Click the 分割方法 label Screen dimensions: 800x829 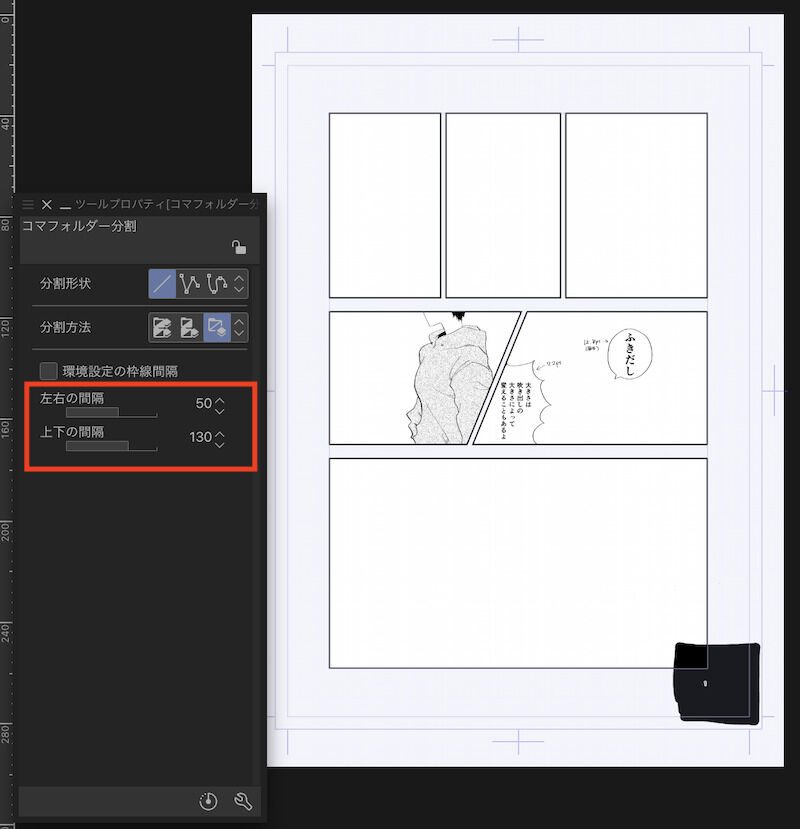(65, 327)
